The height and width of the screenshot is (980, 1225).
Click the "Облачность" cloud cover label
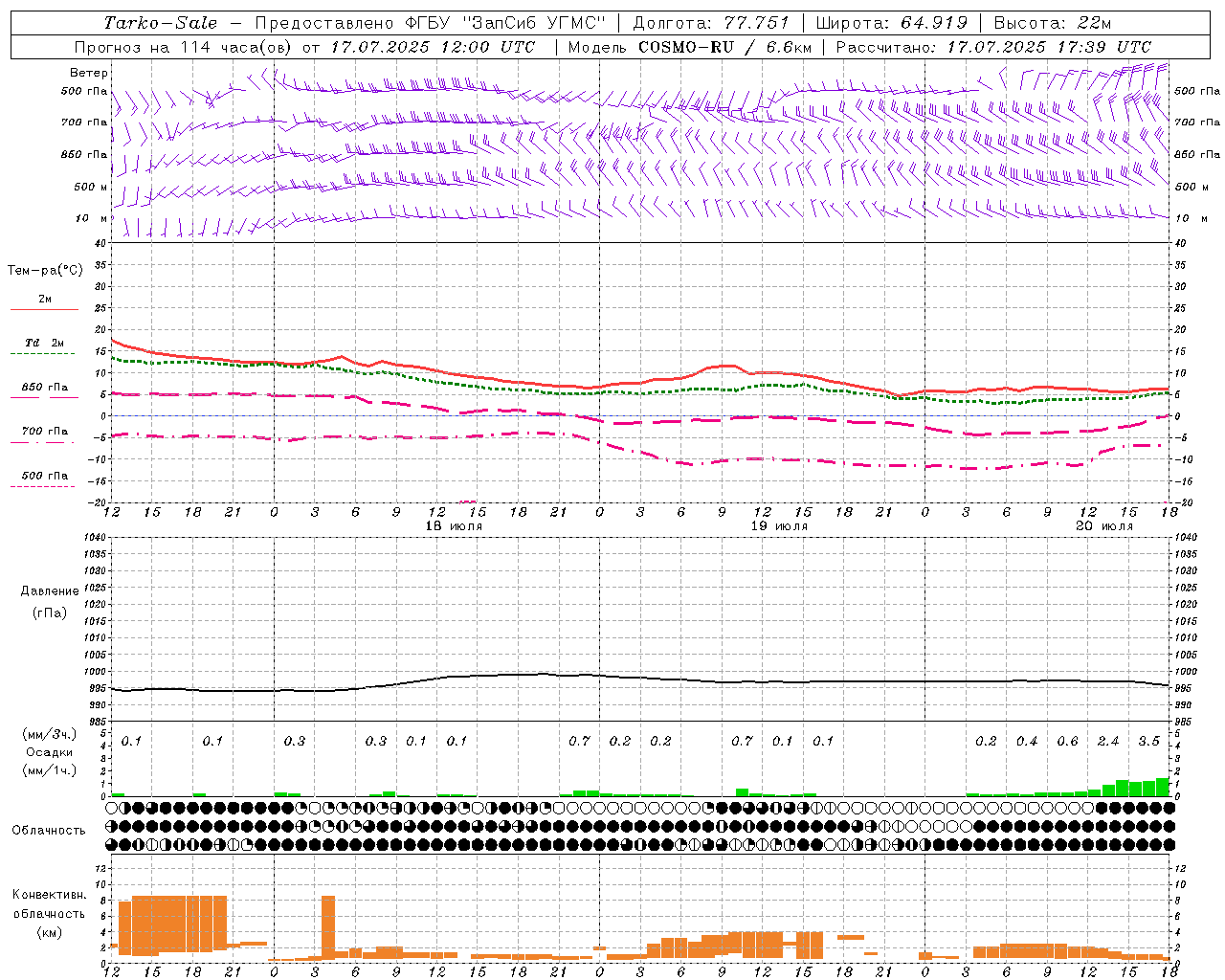tap(49, 831)
